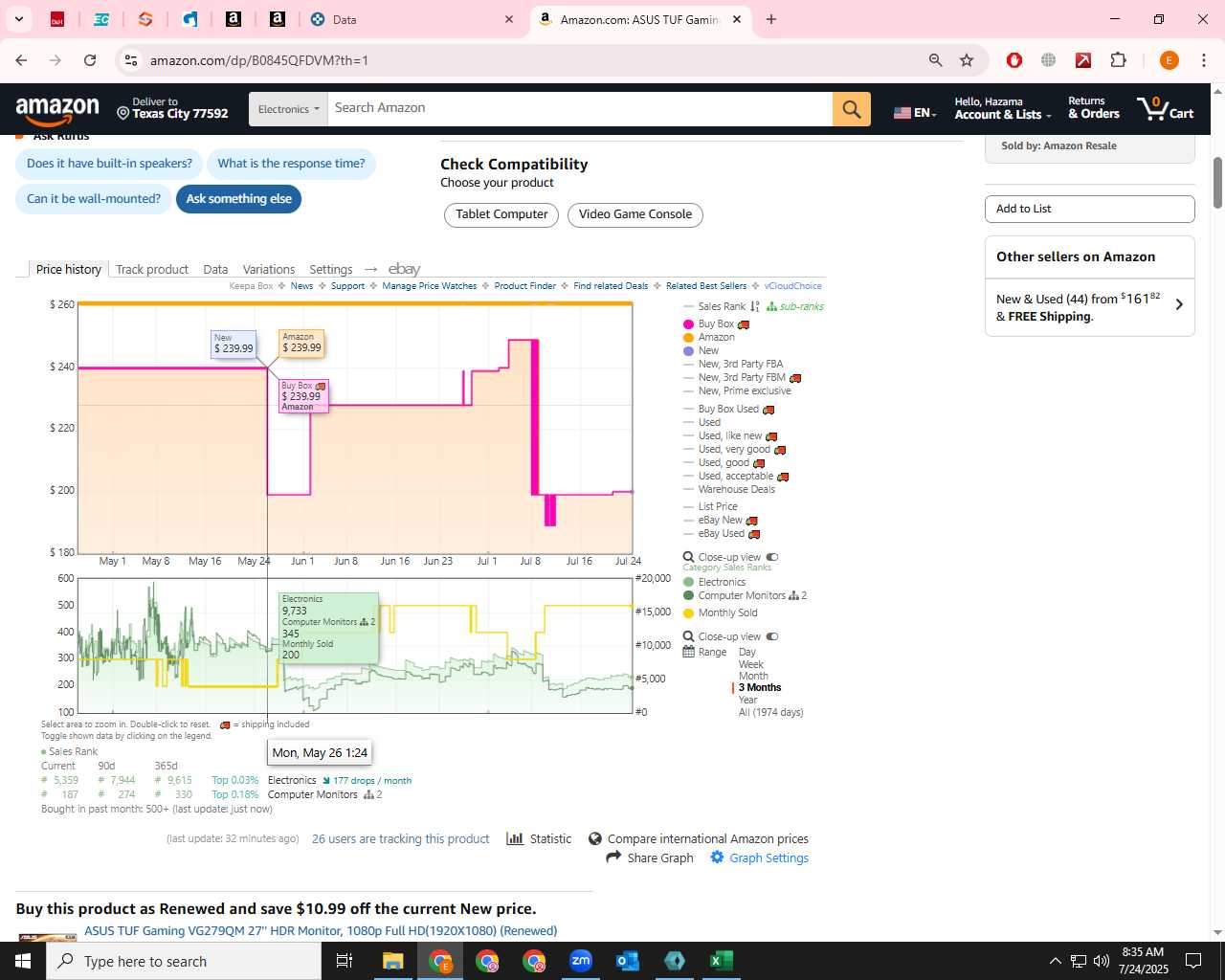This screenshot has height=980, width=1225.
Task: Click Returns & Orders link
Action: tap(1094, 108)
